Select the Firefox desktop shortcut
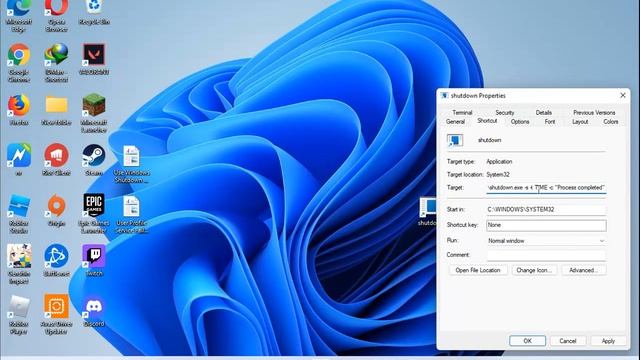 [x=19, y=109]
